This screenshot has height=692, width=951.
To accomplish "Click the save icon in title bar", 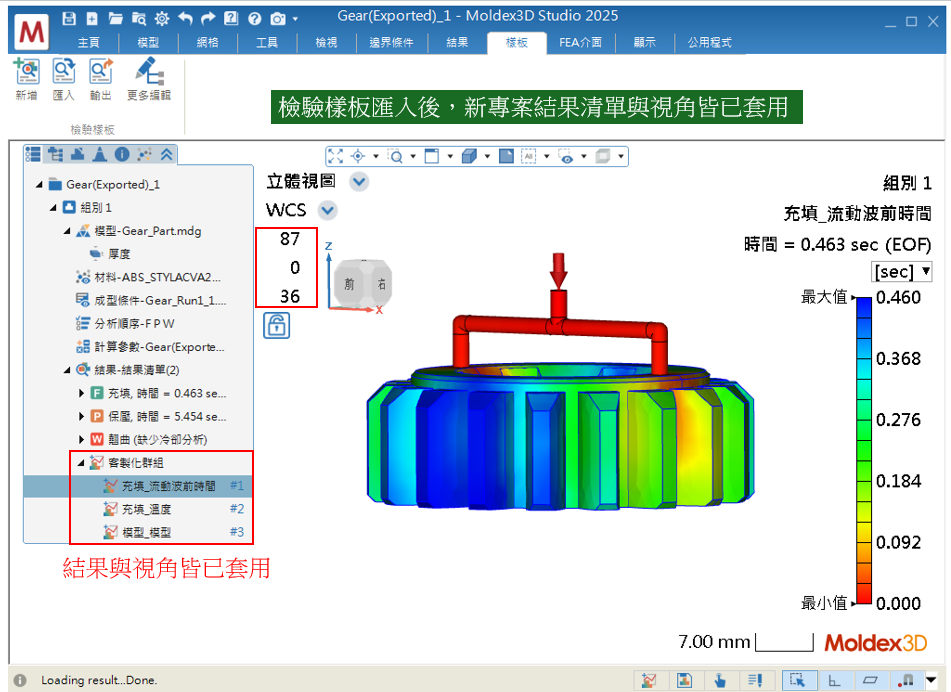I will tap(69, 18).
